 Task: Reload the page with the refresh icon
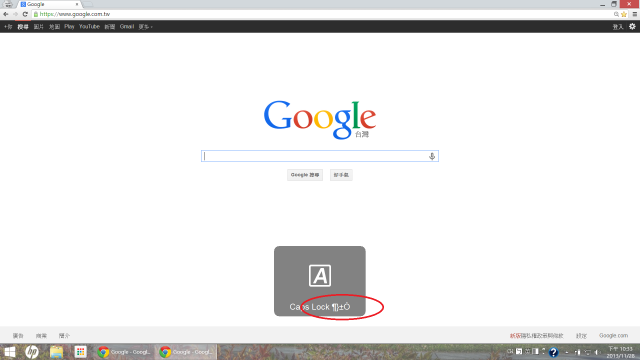(25, 14)
